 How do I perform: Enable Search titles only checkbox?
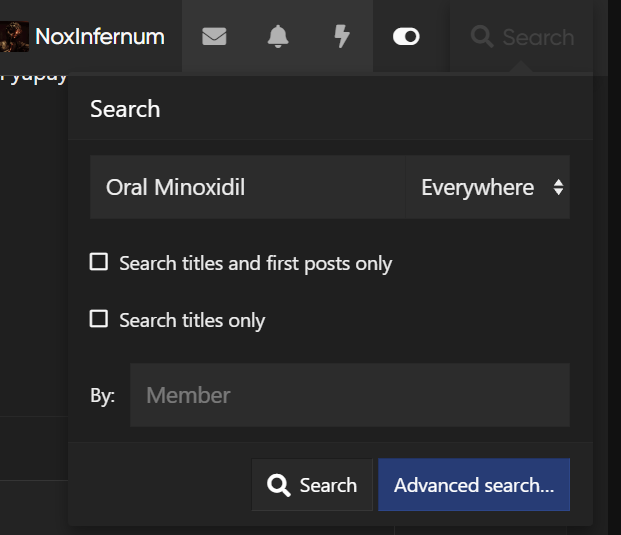[x=99, y=319]
